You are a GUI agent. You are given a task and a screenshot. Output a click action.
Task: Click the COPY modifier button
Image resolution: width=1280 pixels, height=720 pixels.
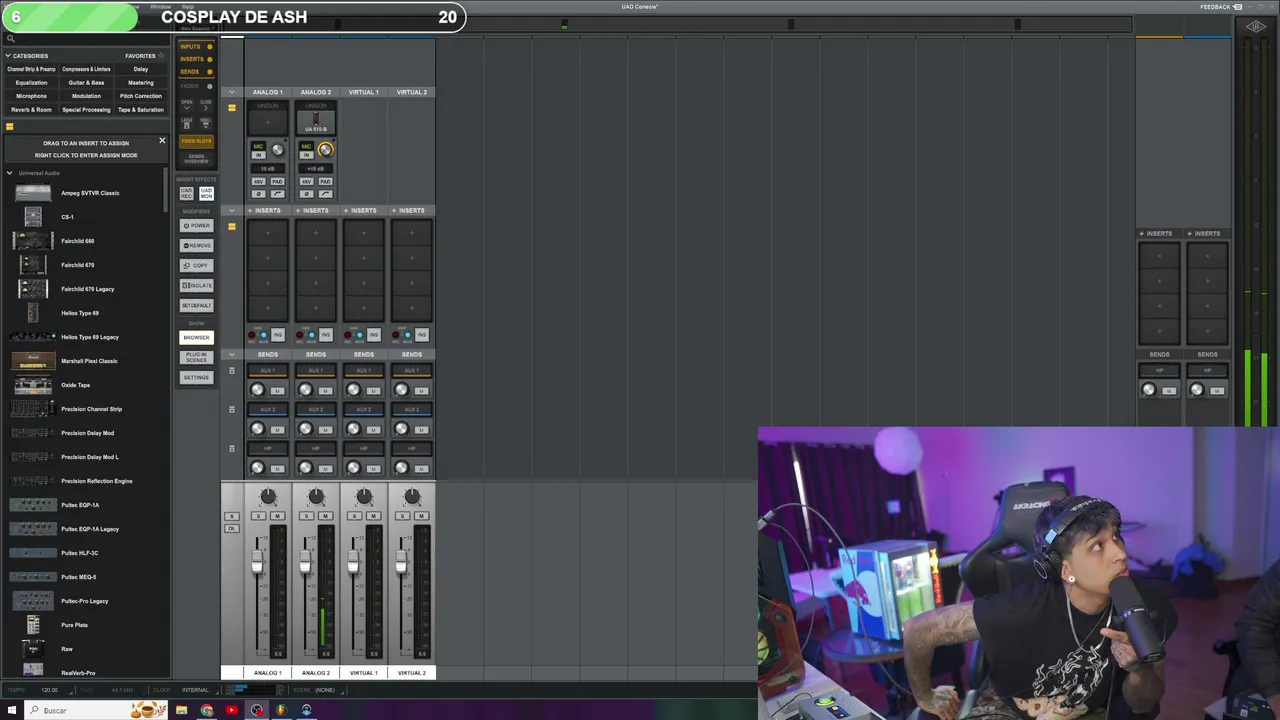196,265
